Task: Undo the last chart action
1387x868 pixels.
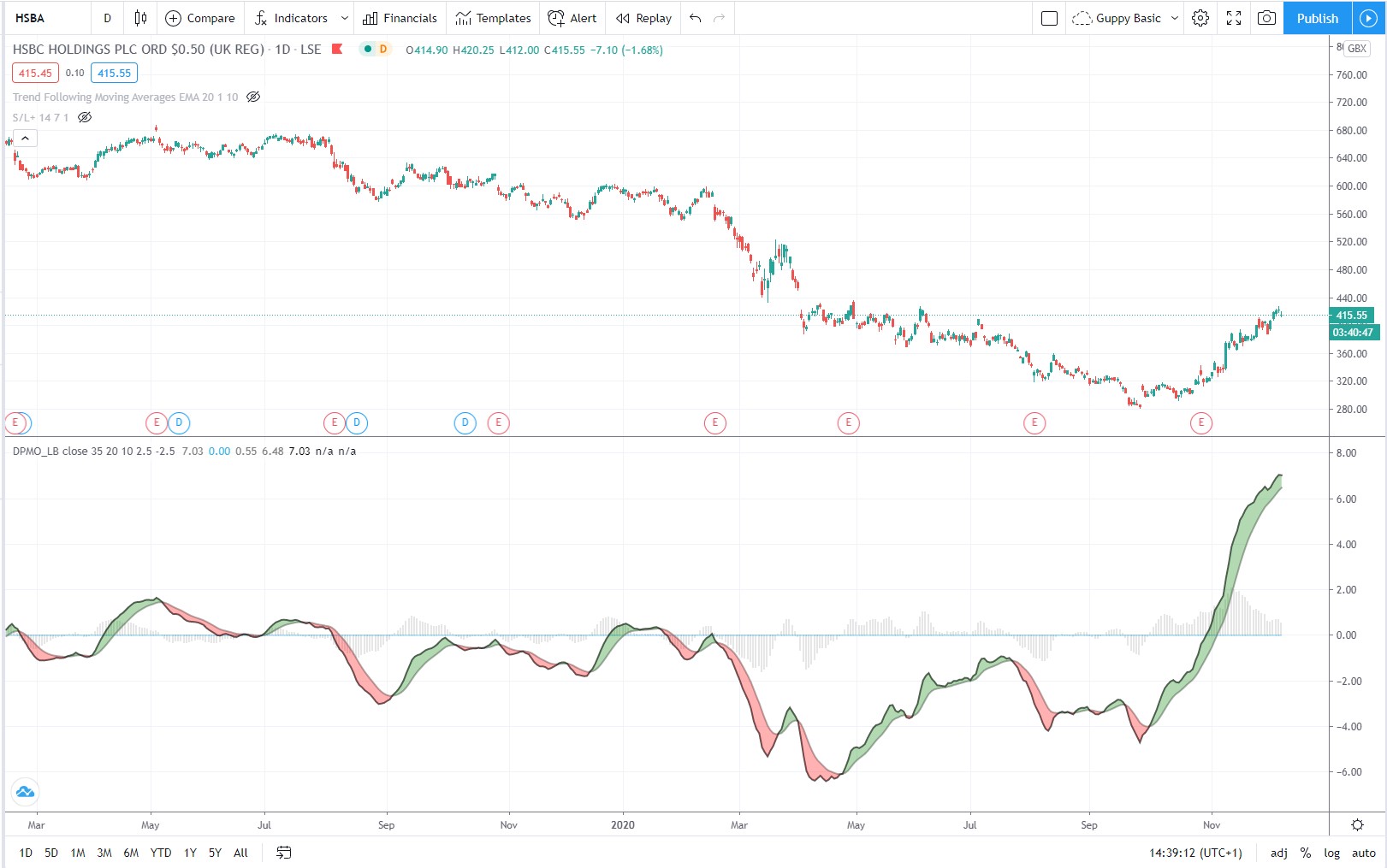Action: tap(695, 18)
